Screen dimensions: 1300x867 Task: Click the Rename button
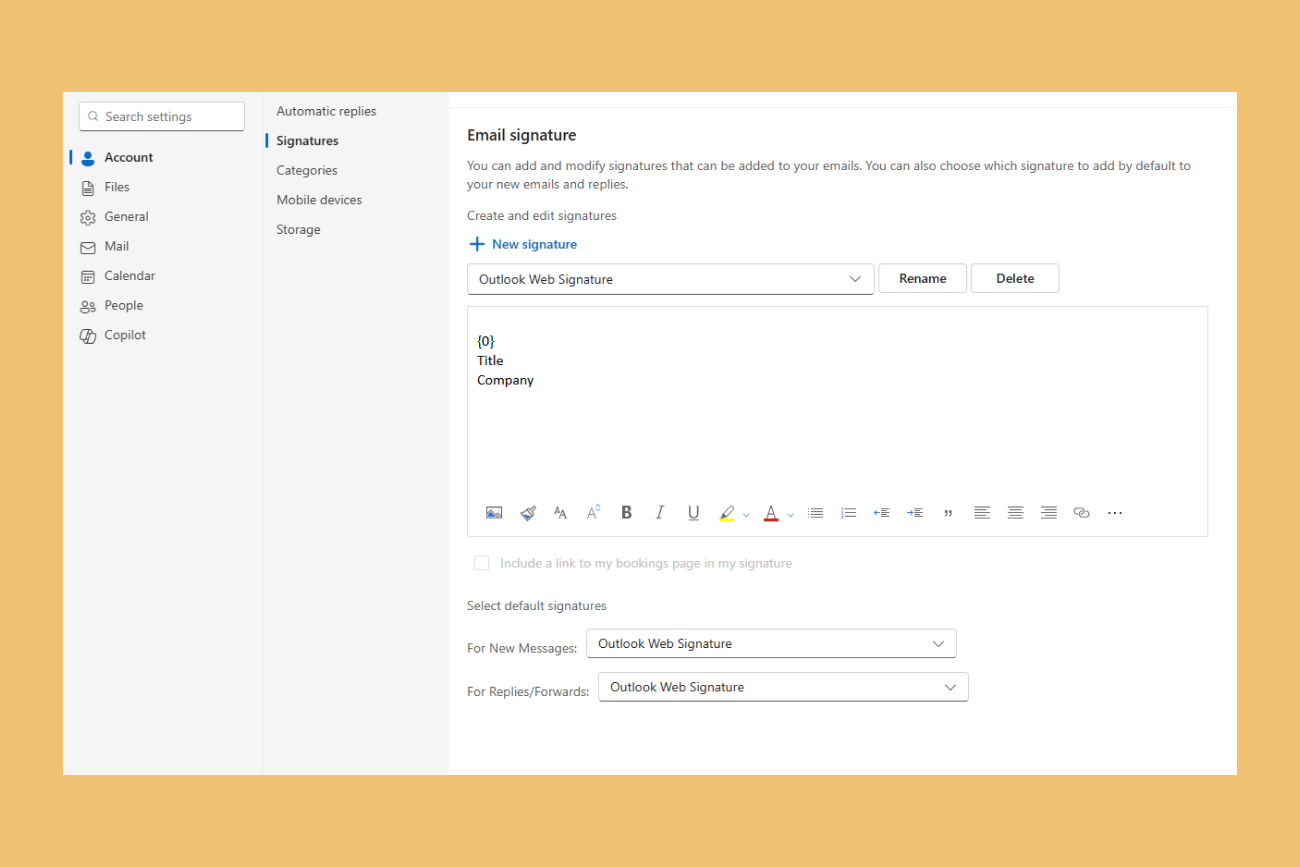point(922,279)
